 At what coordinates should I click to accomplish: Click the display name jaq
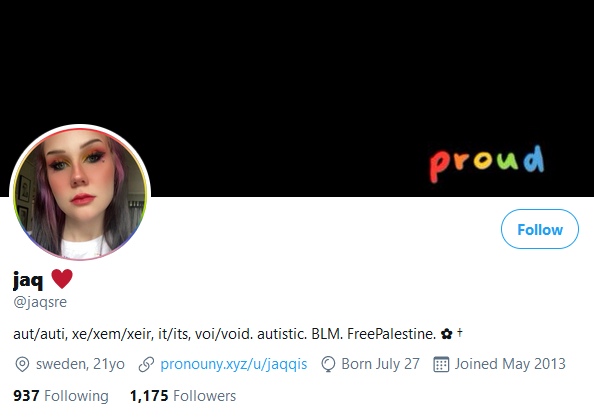point(28,280)
